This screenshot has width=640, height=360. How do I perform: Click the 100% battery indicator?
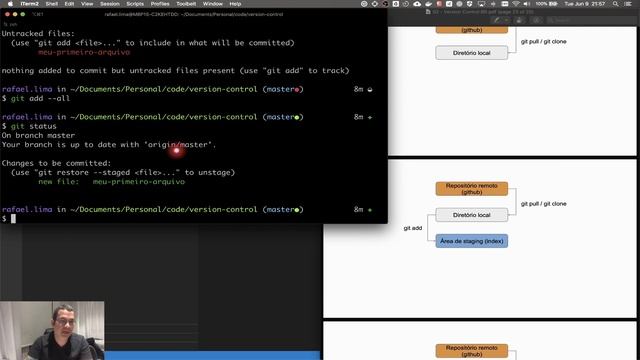point(547,4)
